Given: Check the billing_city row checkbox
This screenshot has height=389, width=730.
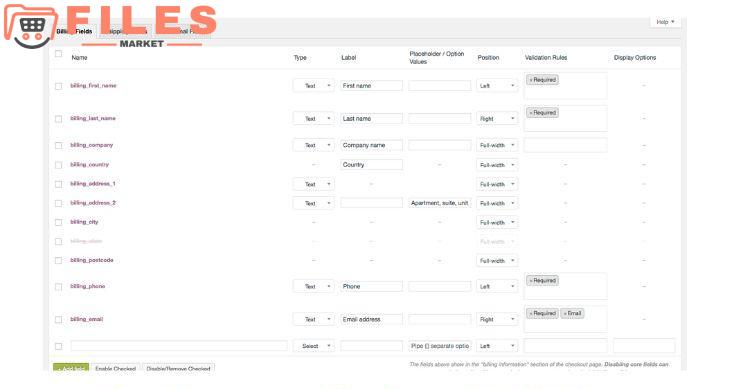Looking at the screenshot, I should [58, 222].
